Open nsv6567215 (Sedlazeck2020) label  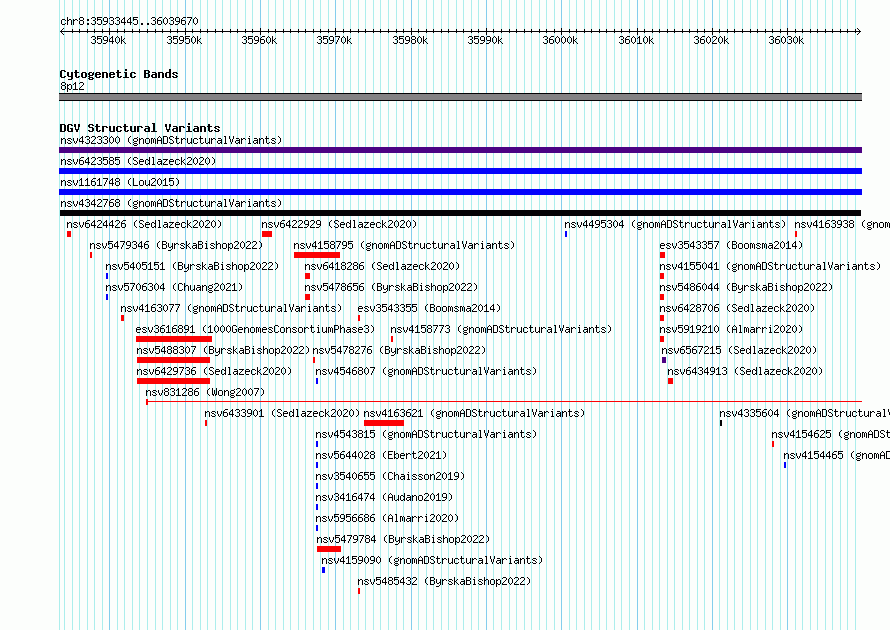pyautogui.click(x=739, y=350)
